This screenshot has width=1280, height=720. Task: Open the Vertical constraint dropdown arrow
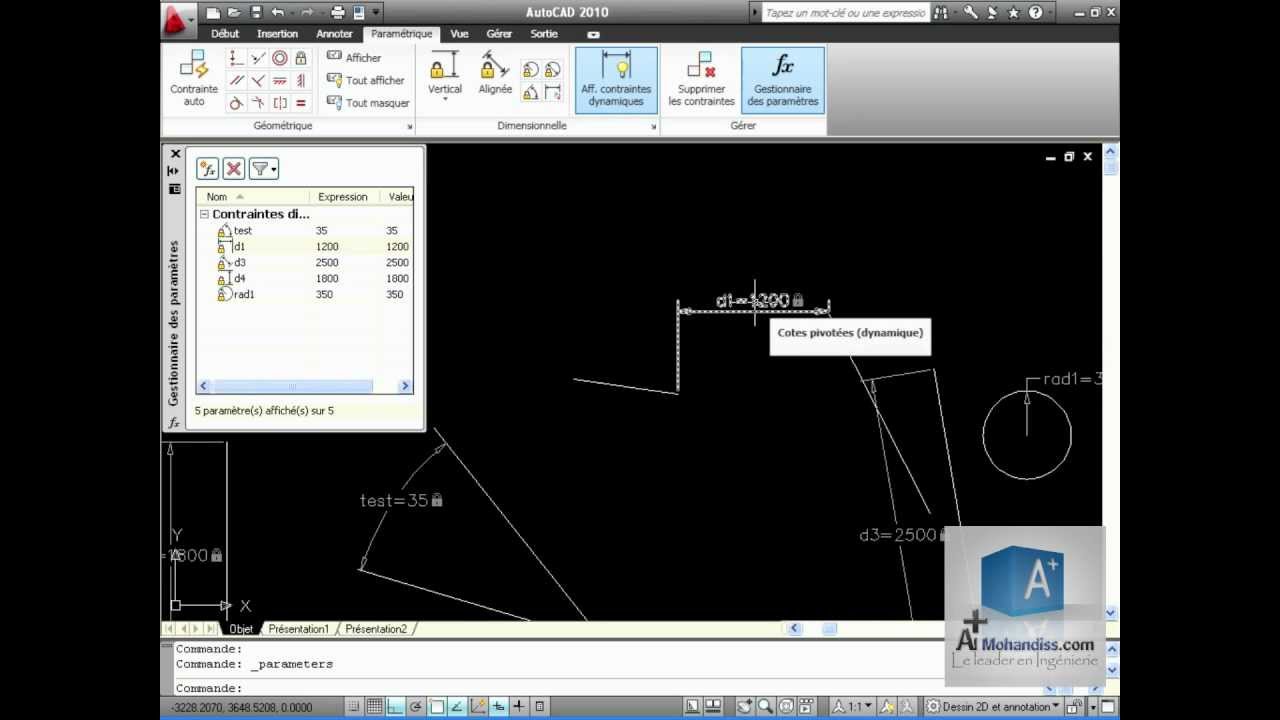coord(445,100)
